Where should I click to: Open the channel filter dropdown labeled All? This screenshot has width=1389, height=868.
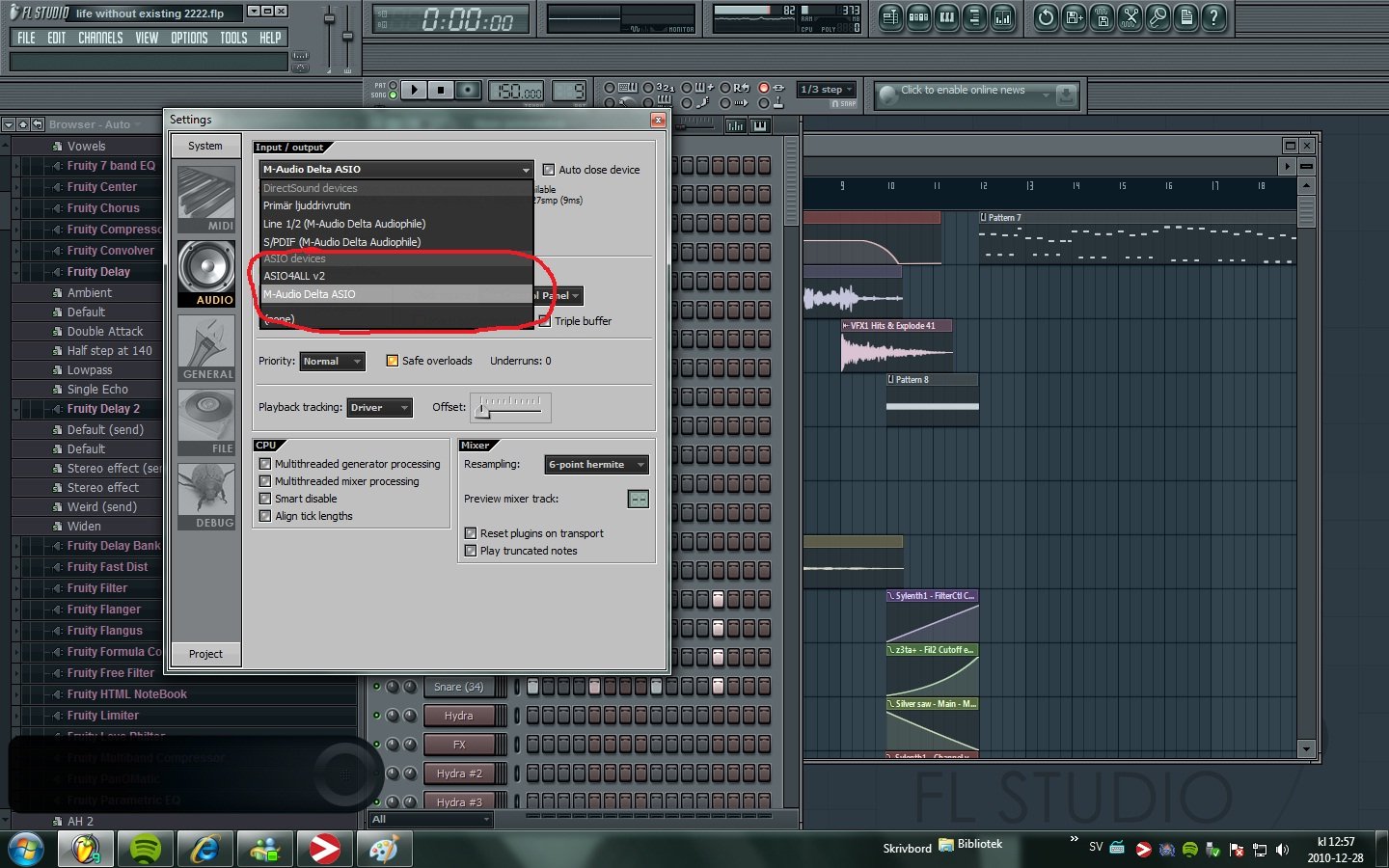[x=430, y=819]
